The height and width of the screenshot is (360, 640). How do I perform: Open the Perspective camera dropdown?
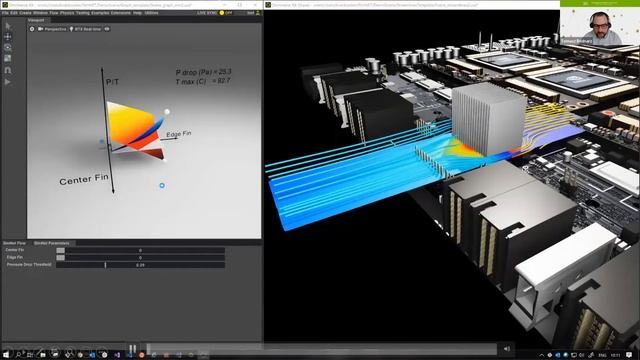(52, 29)
